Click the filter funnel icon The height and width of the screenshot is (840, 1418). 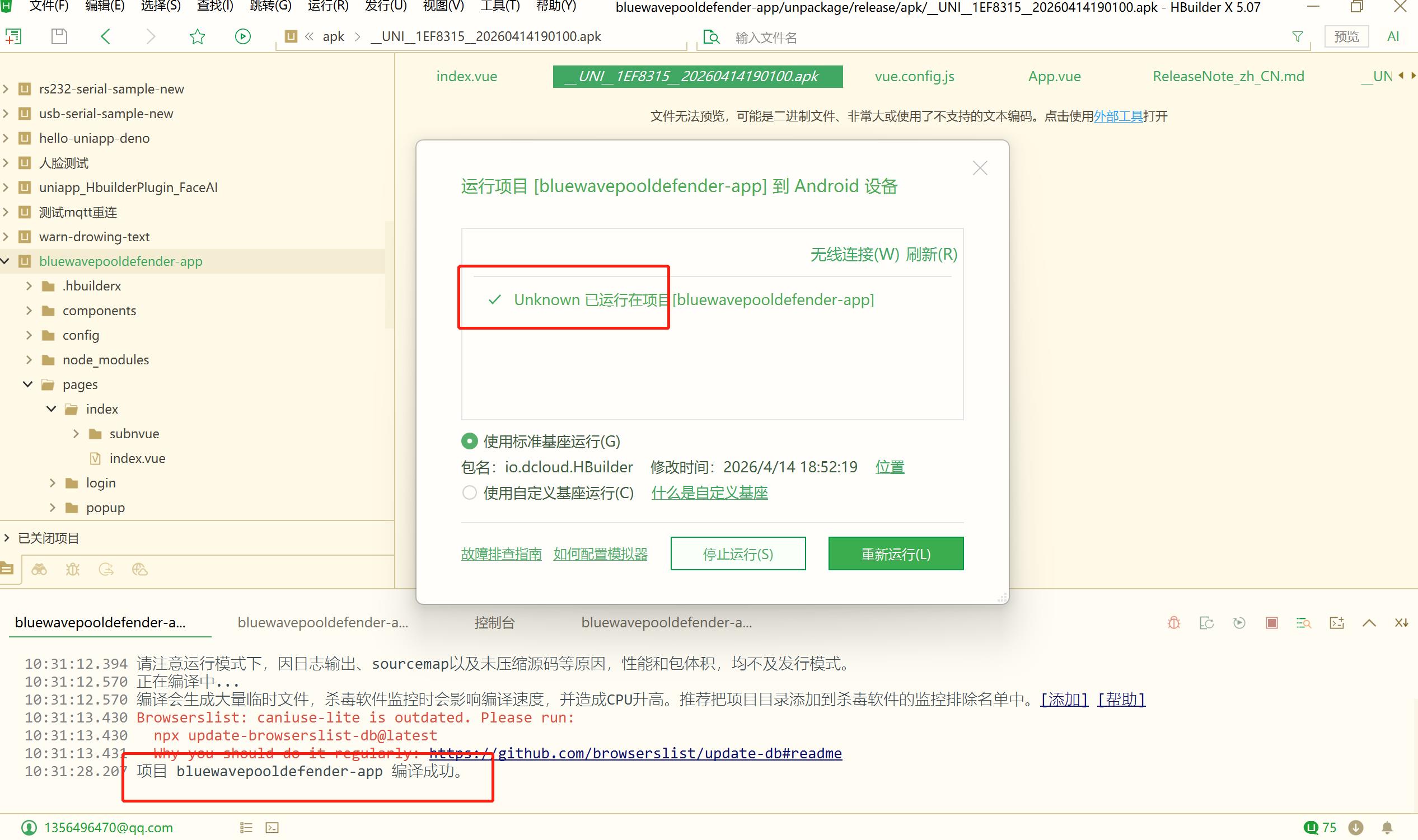(x=1298, y=37)
